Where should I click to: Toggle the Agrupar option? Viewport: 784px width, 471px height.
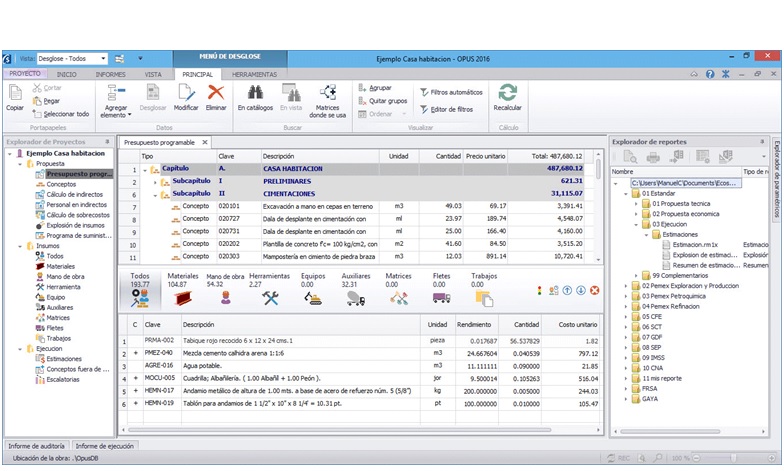point(378,88)
